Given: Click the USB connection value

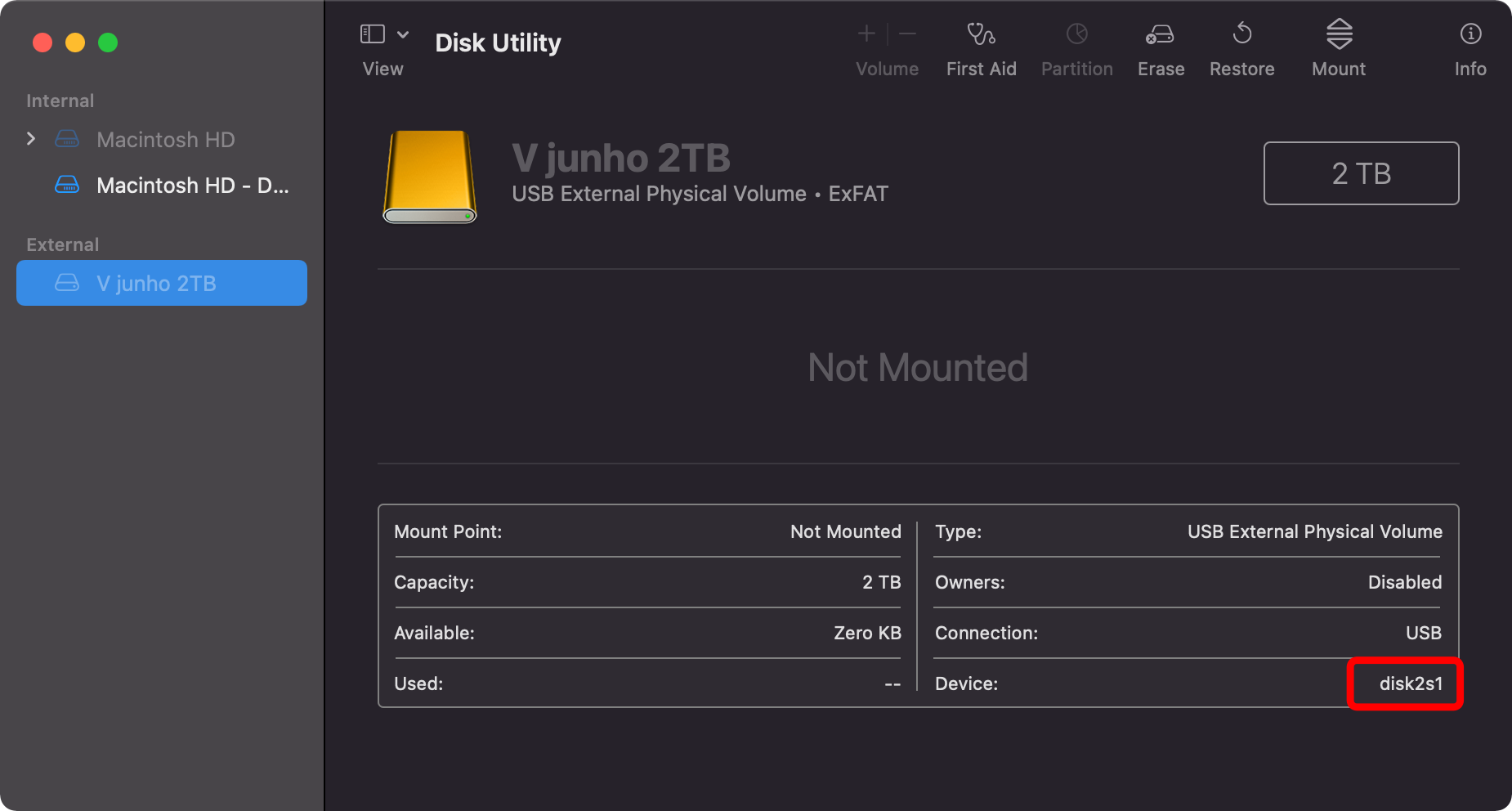Looking at the screenshot, I should tap(1424, 633).
